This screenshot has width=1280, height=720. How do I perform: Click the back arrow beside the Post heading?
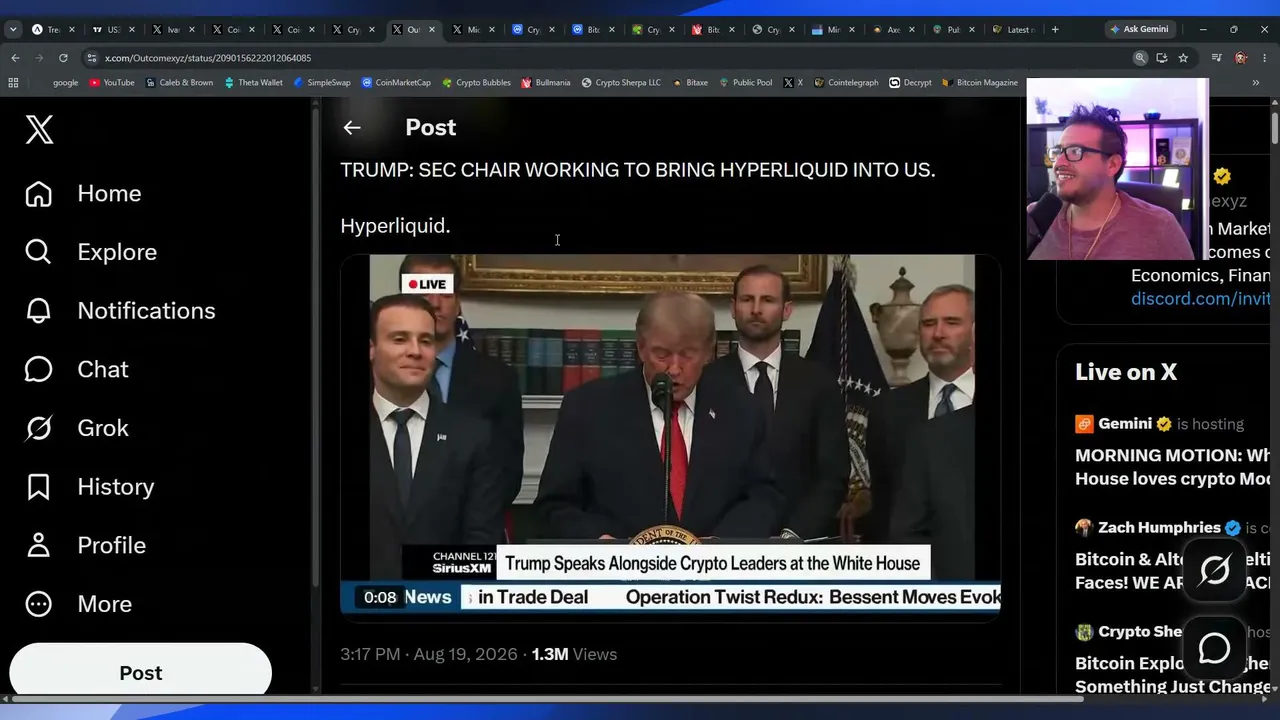(x=351, y=127)
